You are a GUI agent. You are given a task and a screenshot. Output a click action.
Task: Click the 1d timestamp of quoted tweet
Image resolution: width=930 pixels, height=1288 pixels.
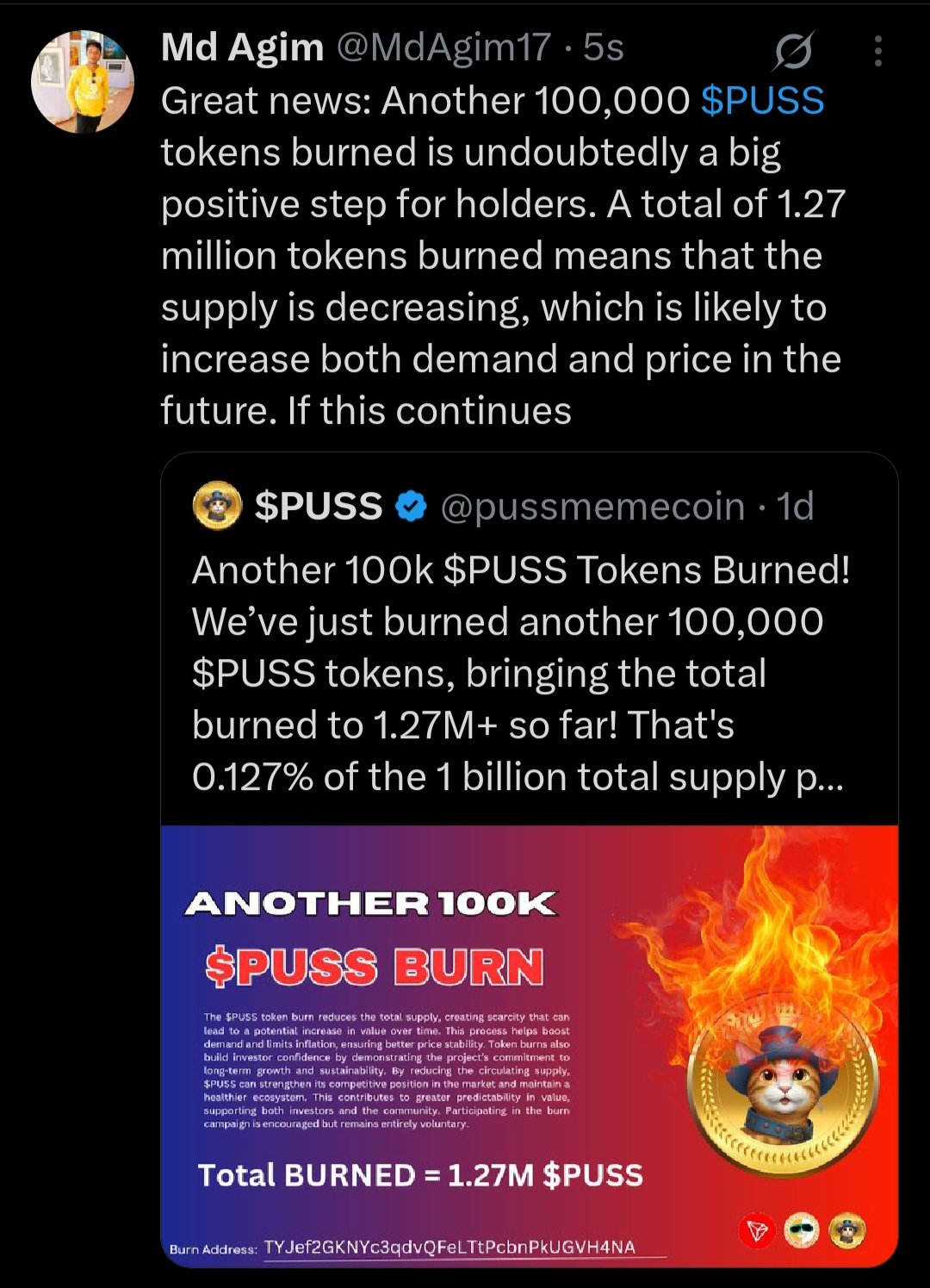(795, 507)
